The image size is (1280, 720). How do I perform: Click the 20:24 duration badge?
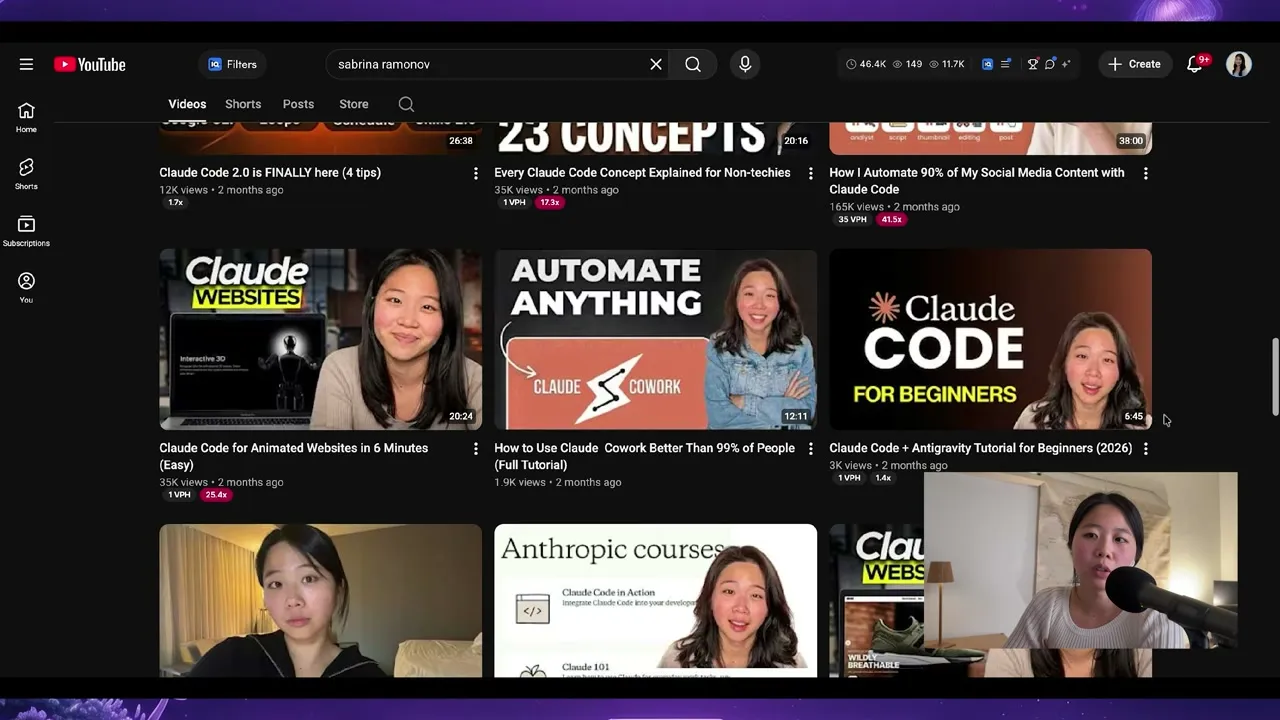461,416
